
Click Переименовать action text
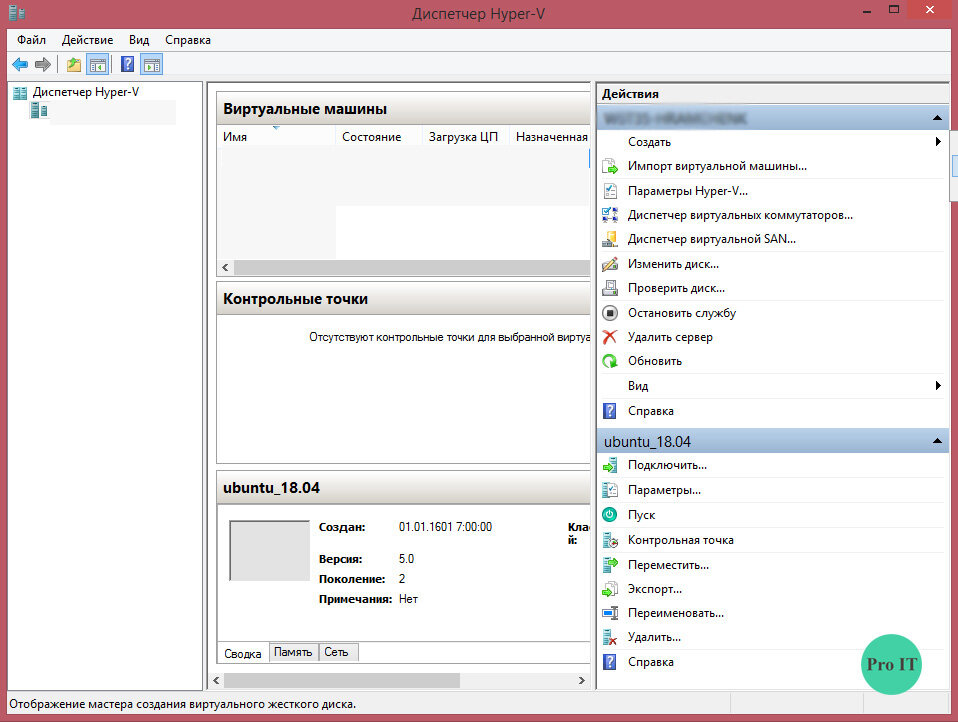point(676,613)
